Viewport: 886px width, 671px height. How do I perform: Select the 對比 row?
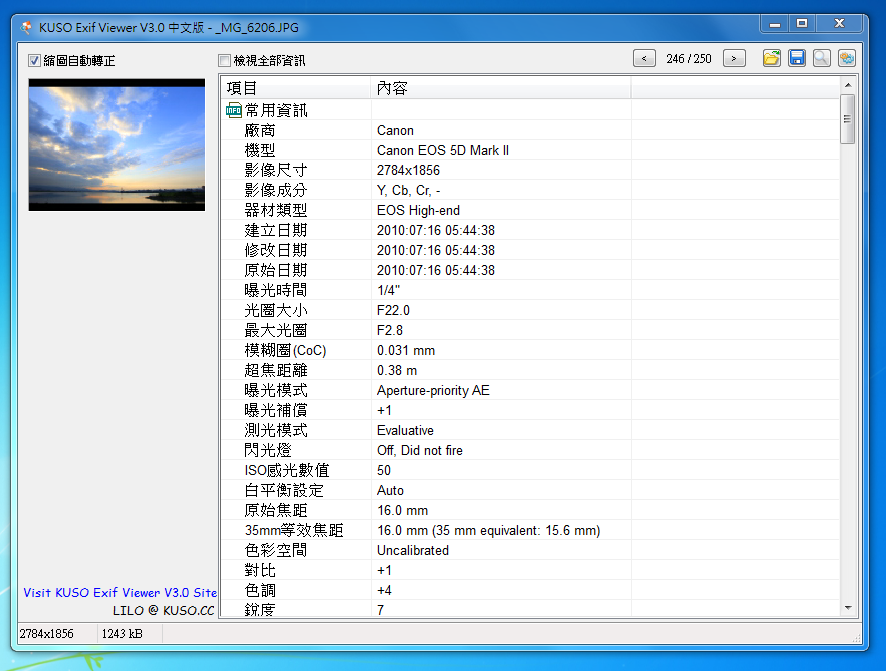point(529,570)
